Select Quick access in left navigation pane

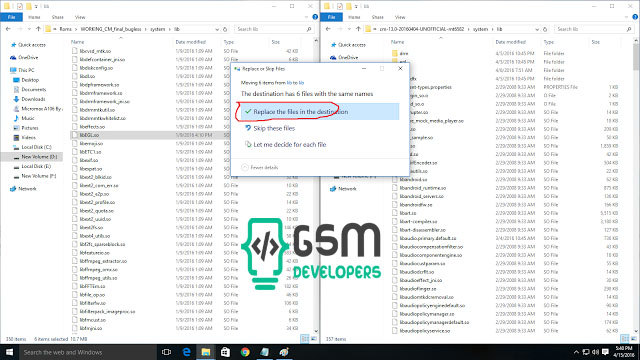tap(32, 45)
